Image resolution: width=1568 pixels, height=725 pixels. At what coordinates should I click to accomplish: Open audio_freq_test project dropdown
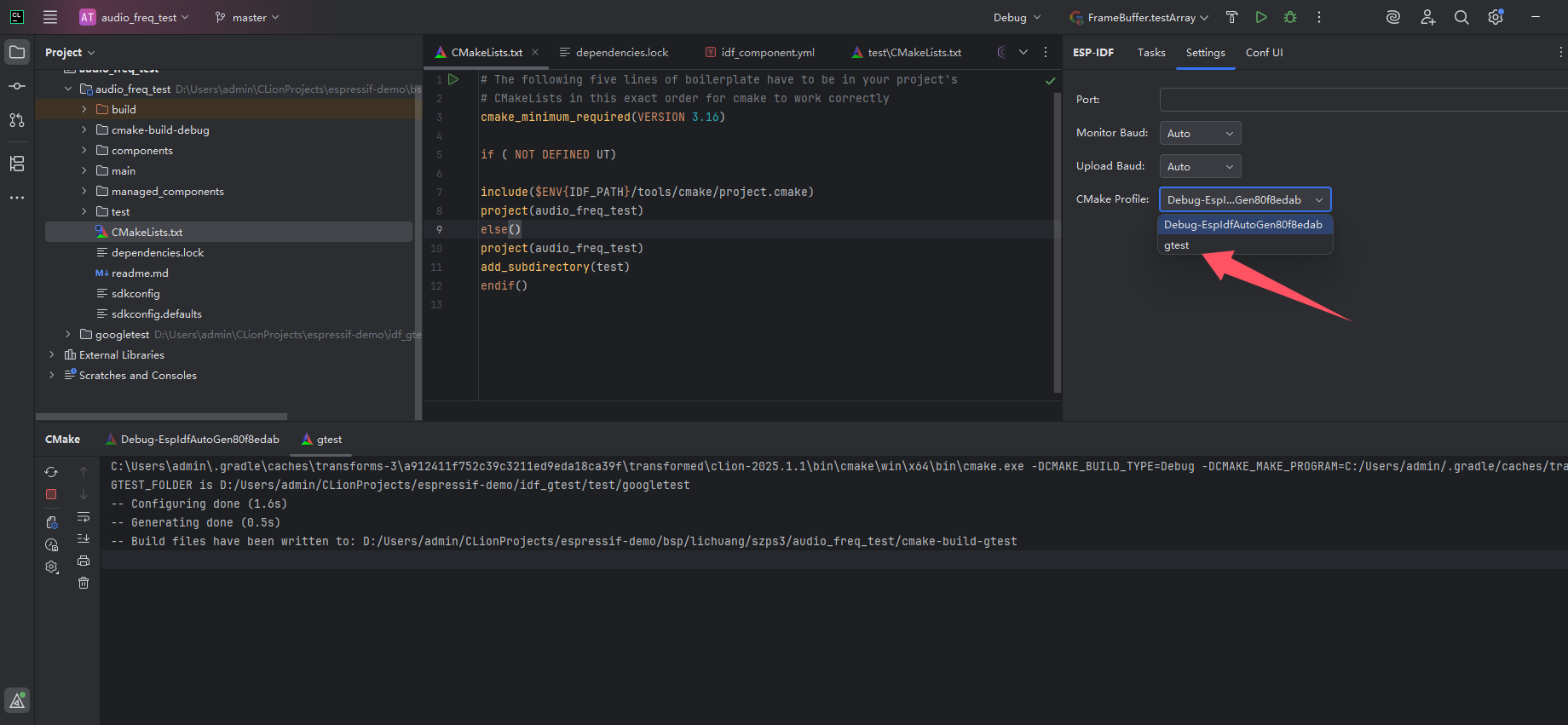(x=135, y=17)
